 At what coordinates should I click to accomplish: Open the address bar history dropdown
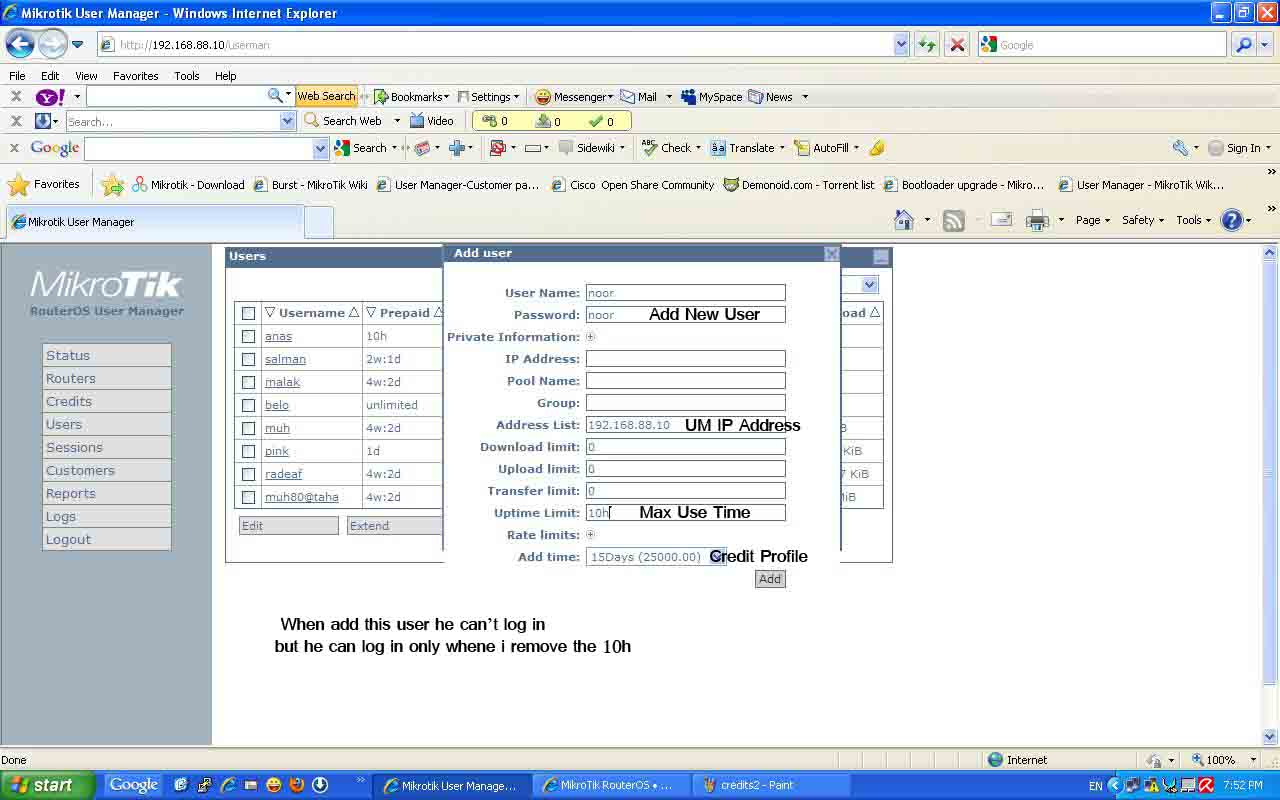coord(901,44)
